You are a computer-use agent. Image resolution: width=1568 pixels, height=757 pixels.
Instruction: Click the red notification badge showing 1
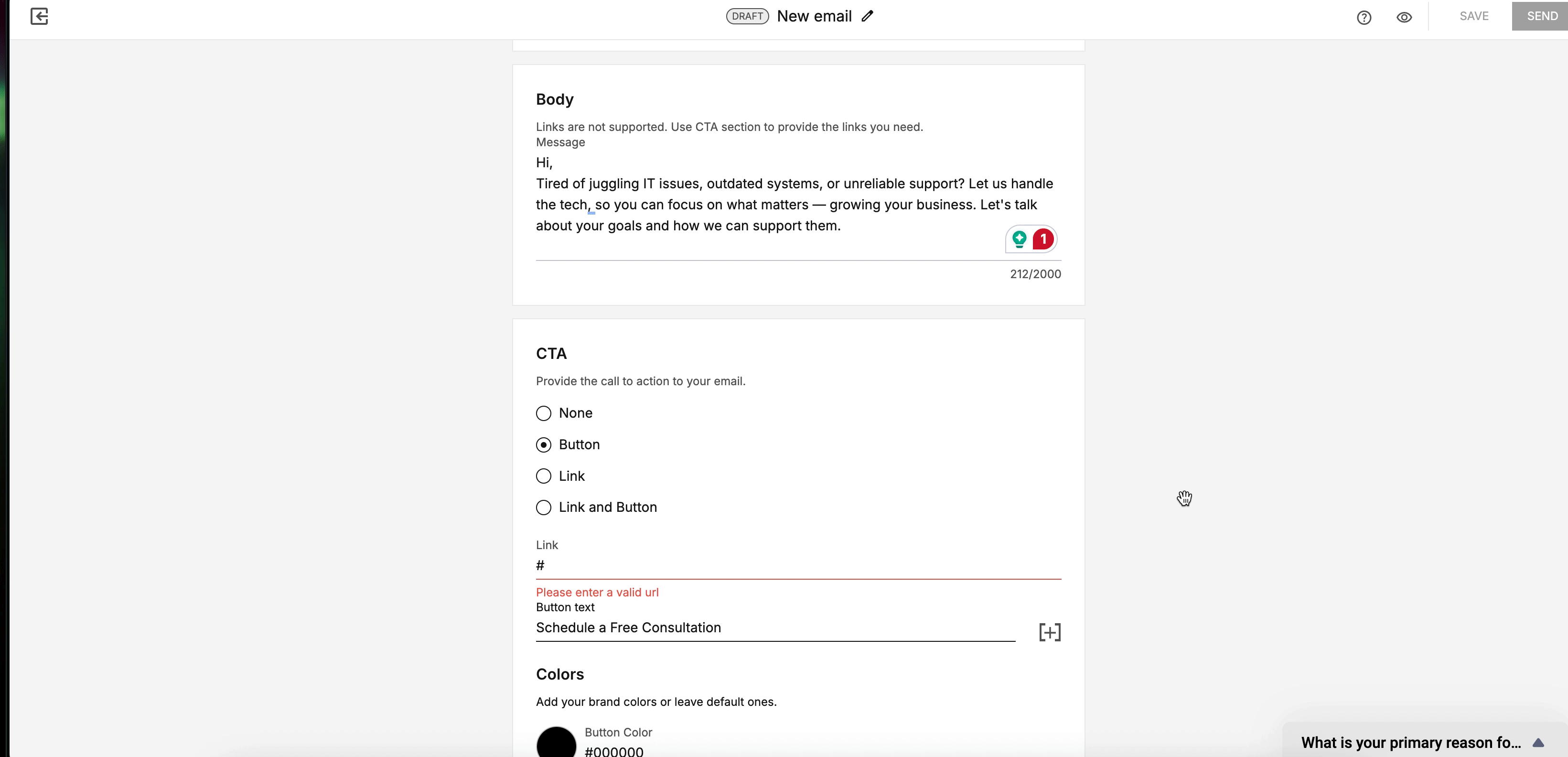[x=1043, y=239]
